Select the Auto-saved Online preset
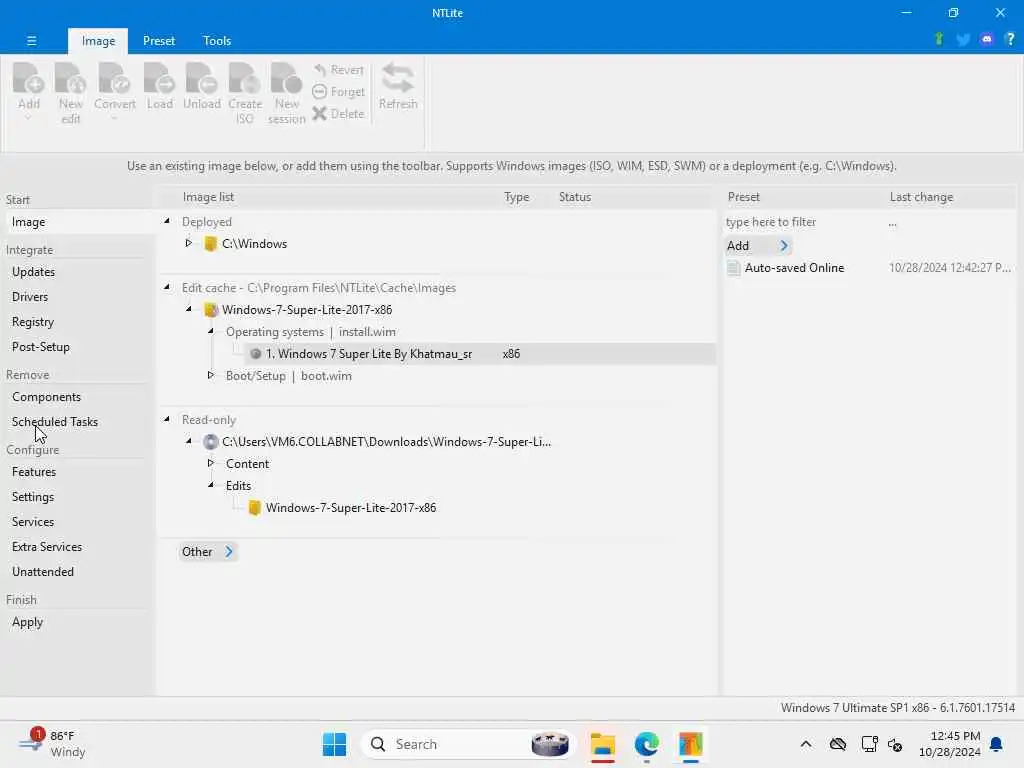Image resolution: width=1024 pixels, height=768 pixels. point(794,268)
